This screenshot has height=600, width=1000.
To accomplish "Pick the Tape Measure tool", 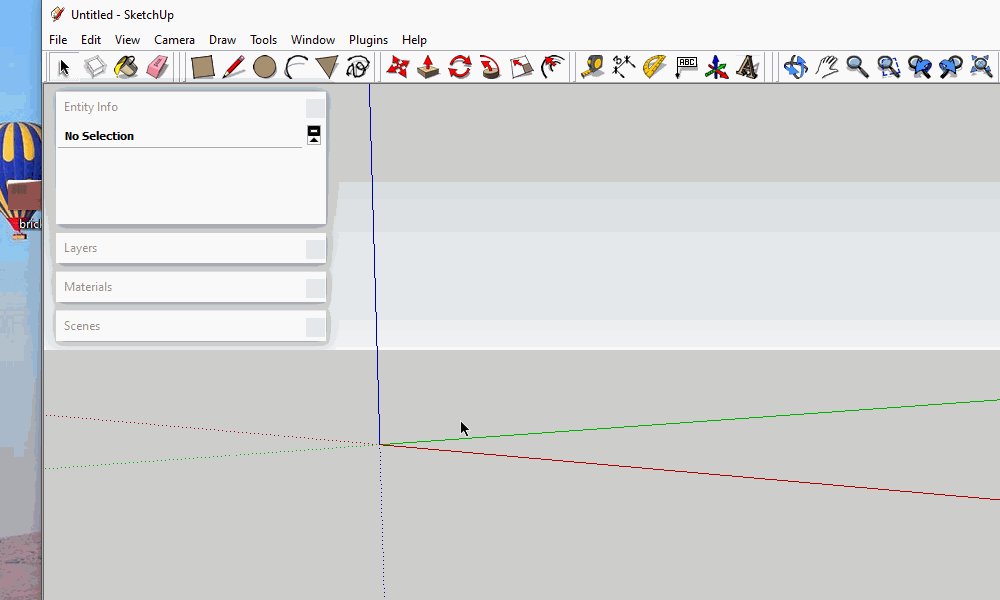I will [x=592, y=67].
